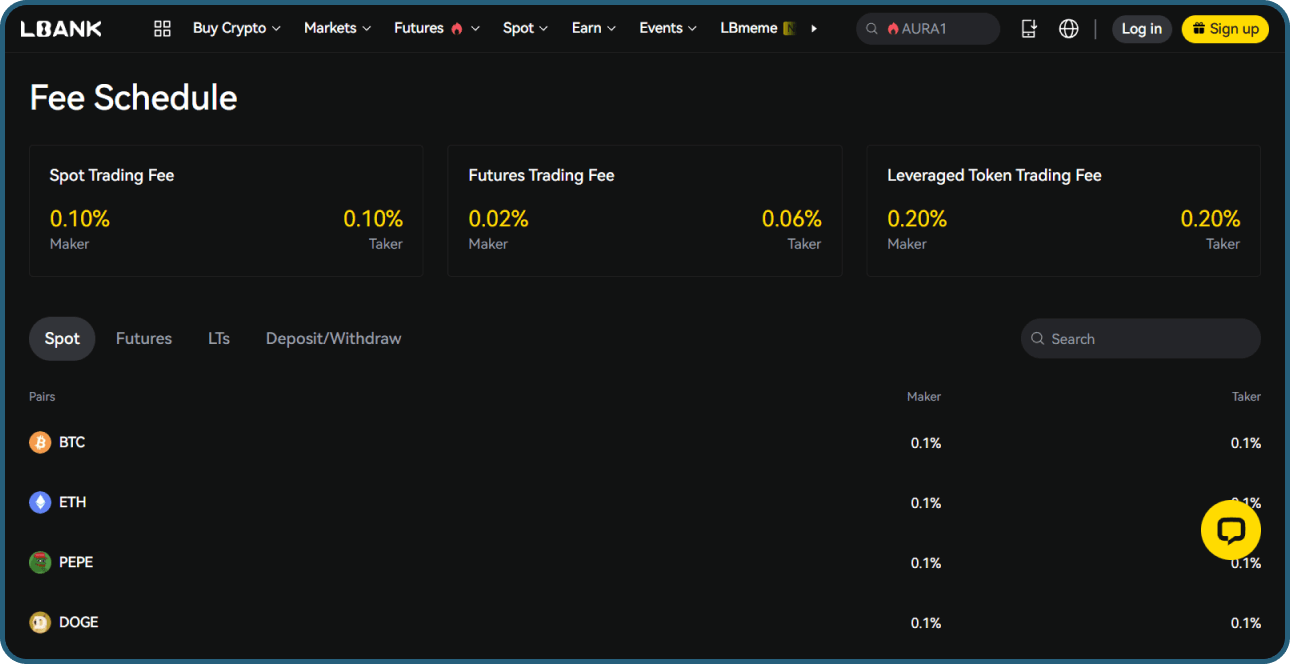Expand the Futures dropdown menu
1290x664 pixels.
436,29
